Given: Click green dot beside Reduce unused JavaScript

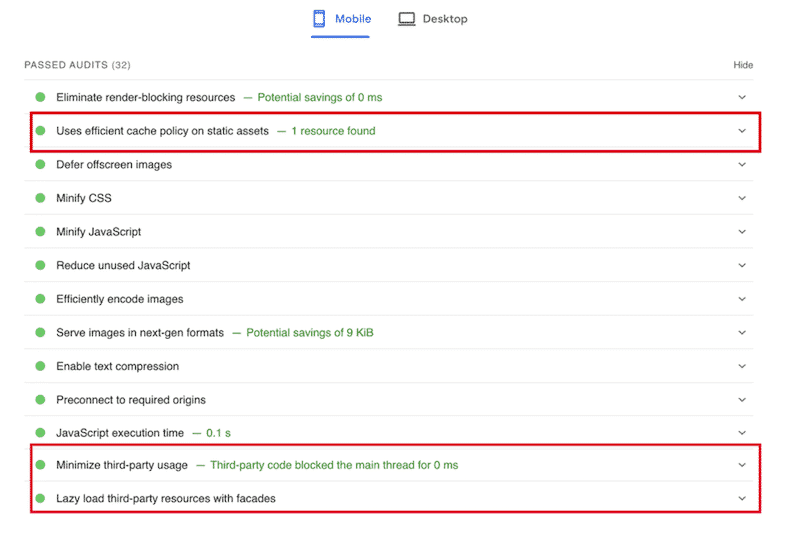Looking at the screenshot, I should (x=40, y=265).
